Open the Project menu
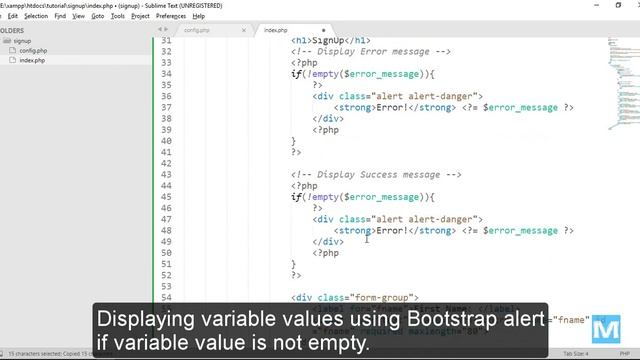The width and height of the screenshot is (640, 360). click(140, 16)
